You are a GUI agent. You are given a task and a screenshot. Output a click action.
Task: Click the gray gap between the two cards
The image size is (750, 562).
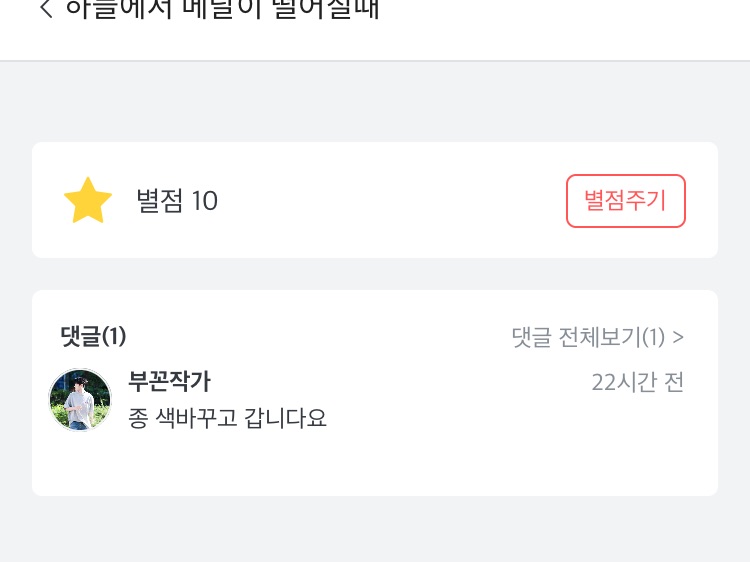tap(375, 274)
